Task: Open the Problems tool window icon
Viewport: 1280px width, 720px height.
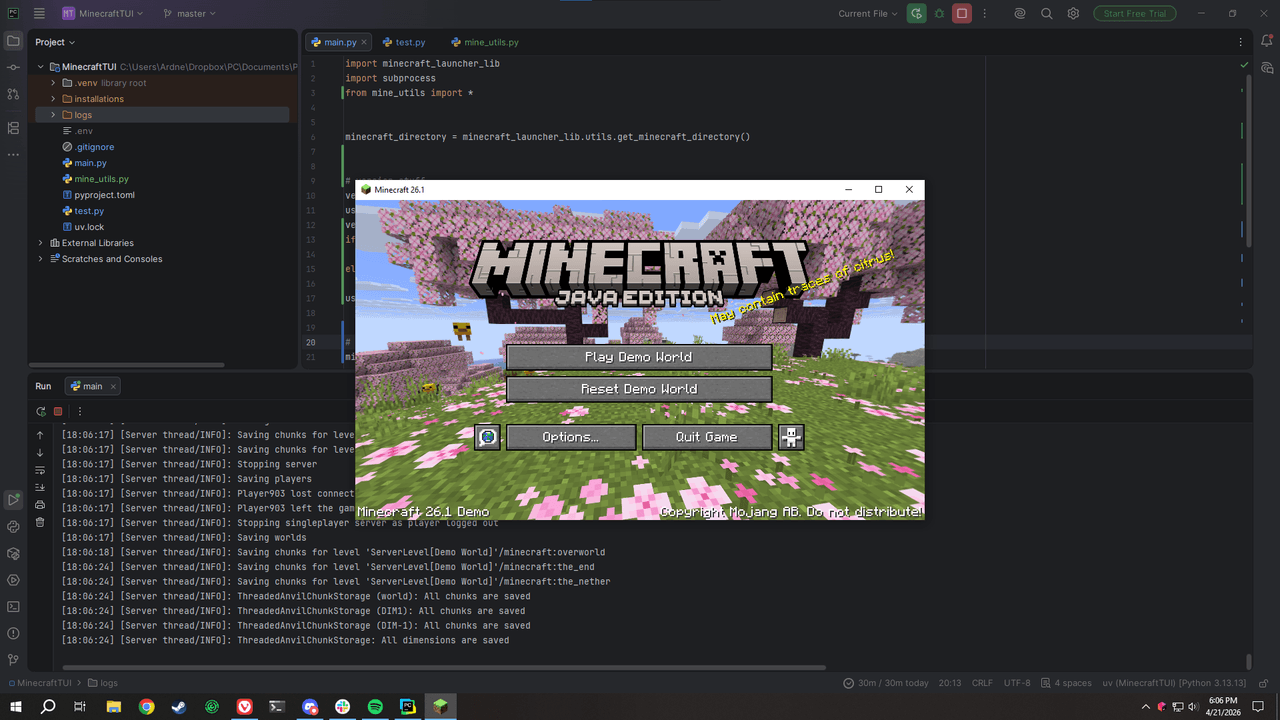Action: pyautogui.click(x=13, y=633)
